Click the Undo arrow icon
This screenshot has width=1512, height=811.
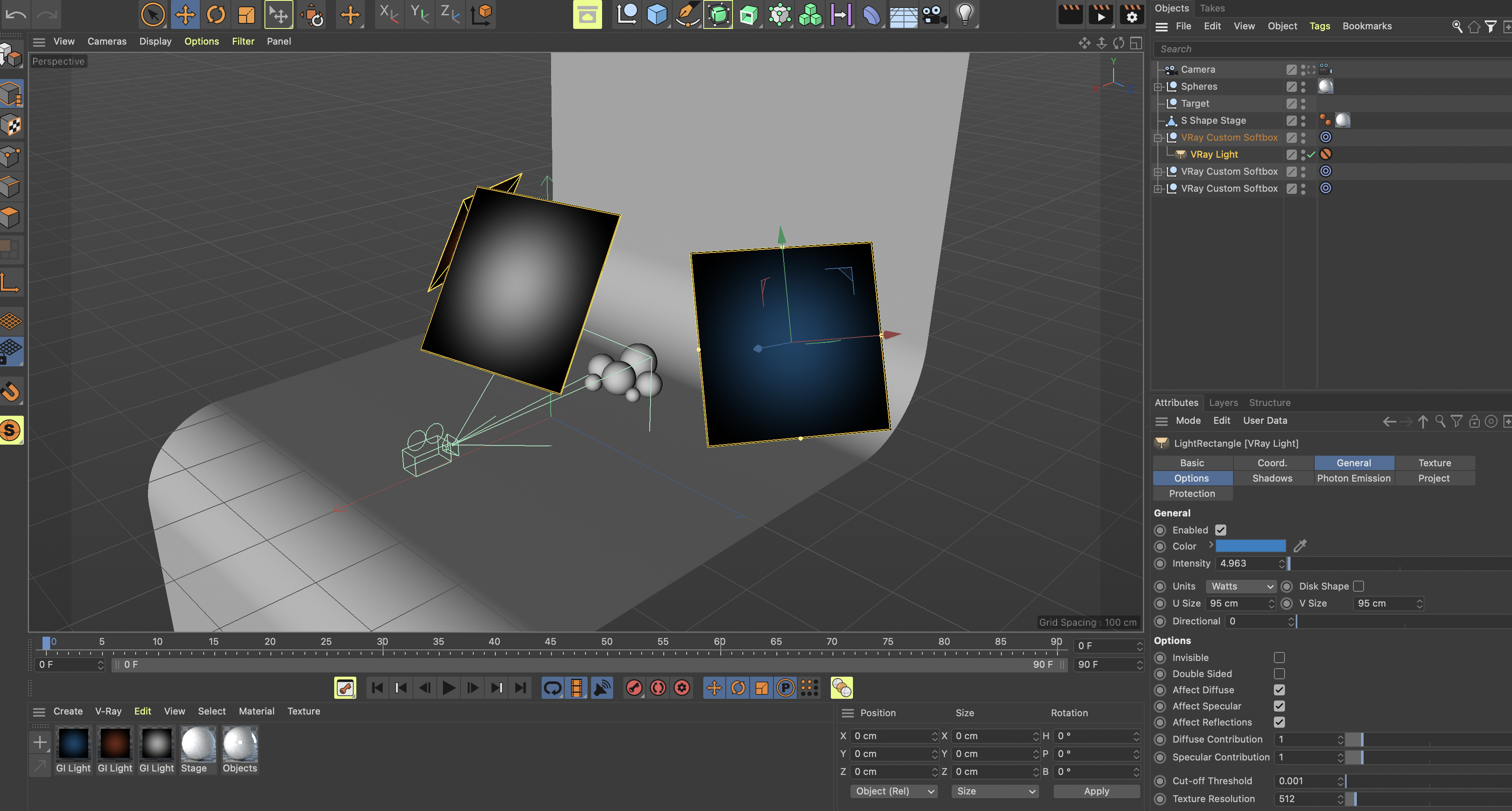pos(16,15)
